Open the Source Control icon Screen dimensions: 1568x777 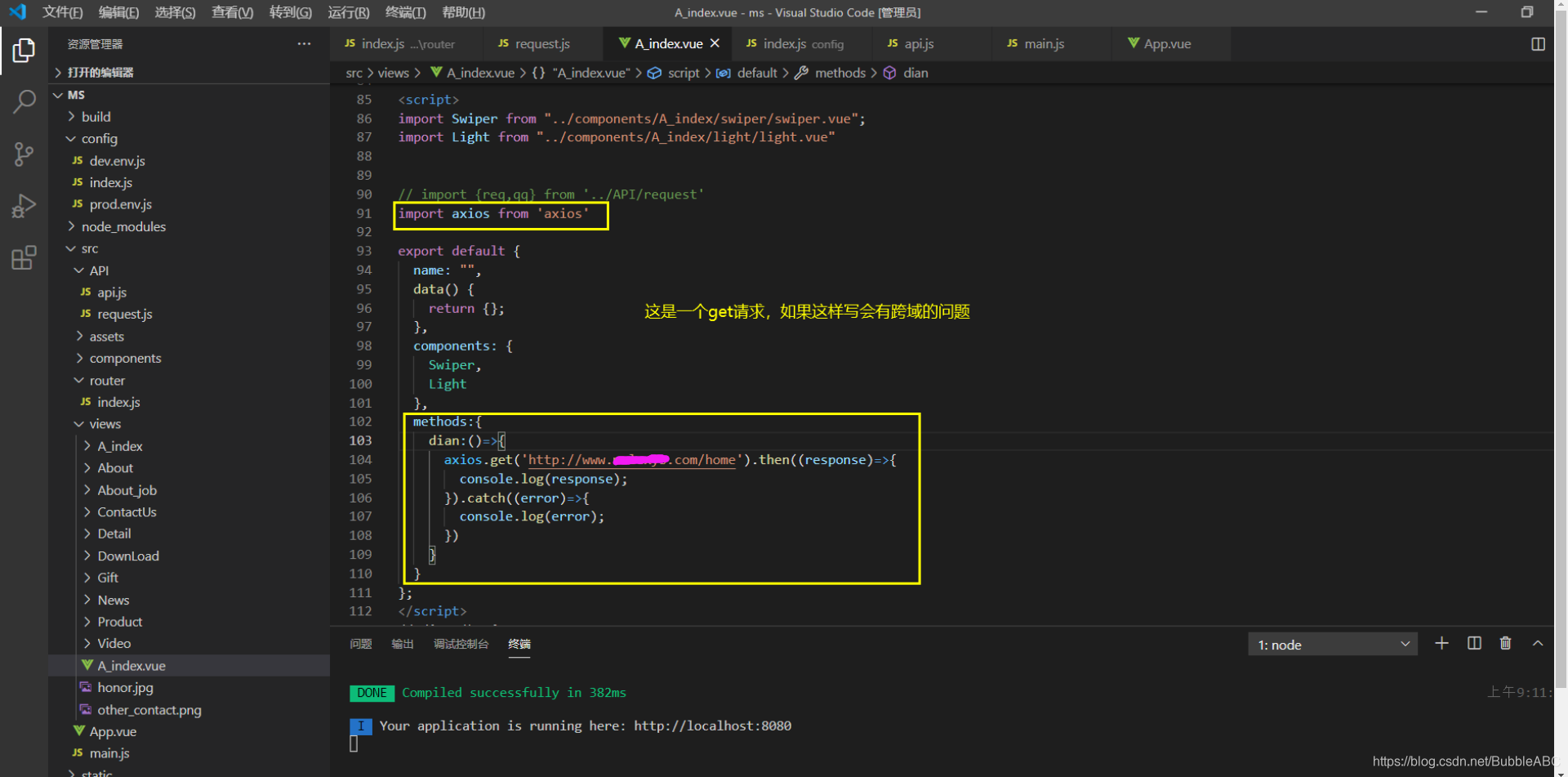pos(24,154)
